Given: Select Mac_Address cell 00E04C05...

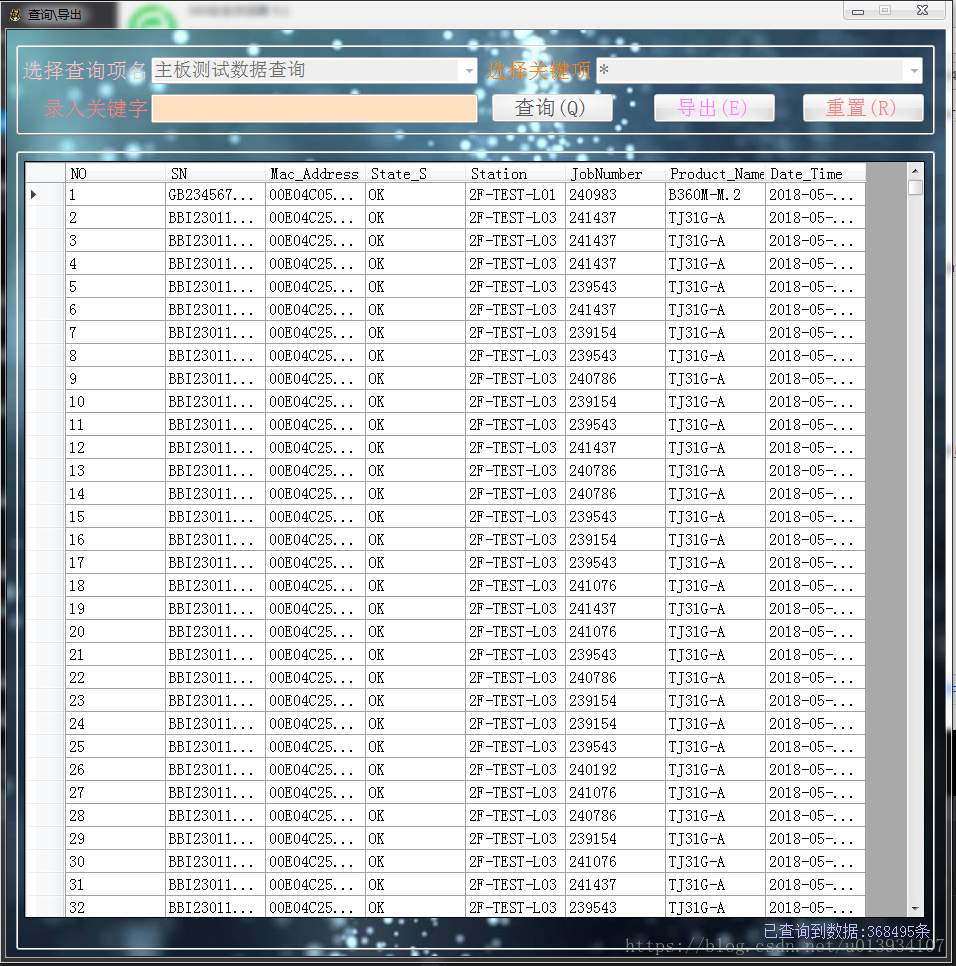Looking at the screenshot, I should pyautogui.click(x=315, y=195).
